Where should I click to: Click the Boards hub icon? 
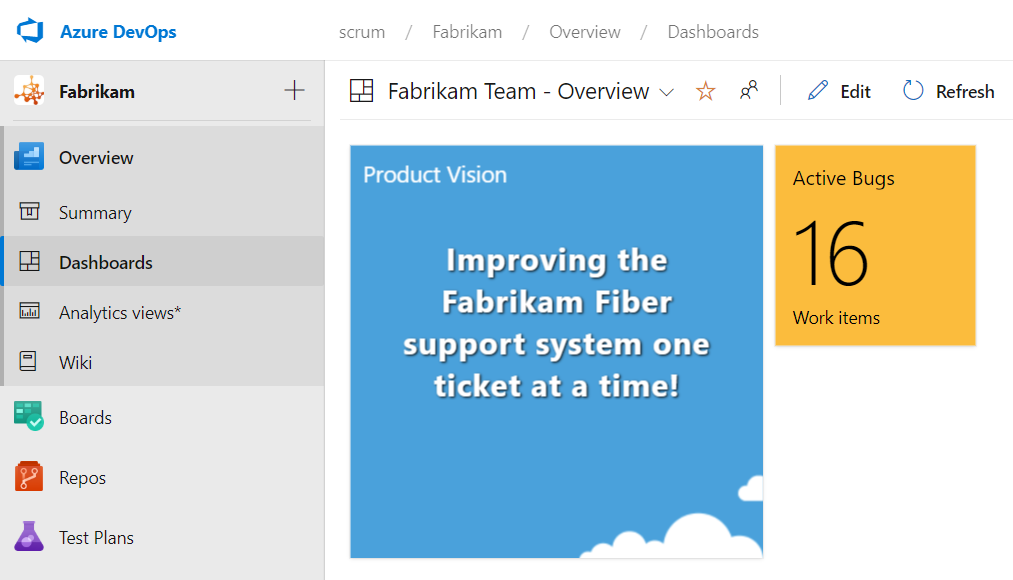click(29, 417)
